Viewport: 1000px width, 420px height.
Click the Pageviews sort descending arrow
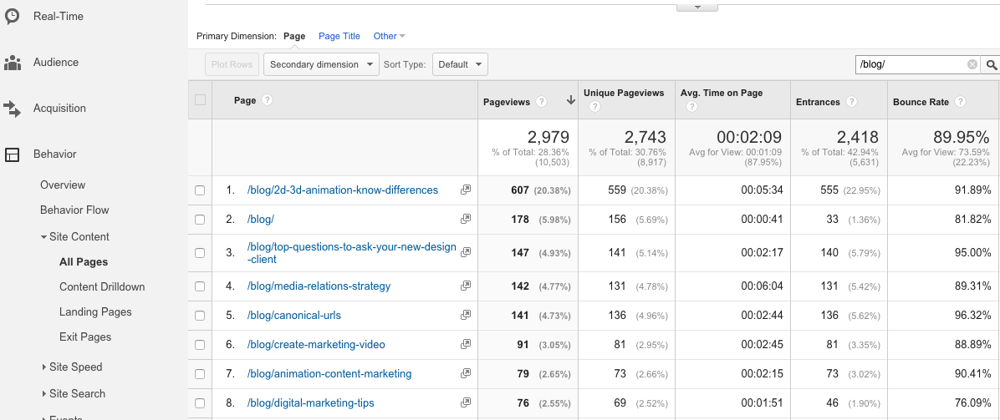pos(571,101)
